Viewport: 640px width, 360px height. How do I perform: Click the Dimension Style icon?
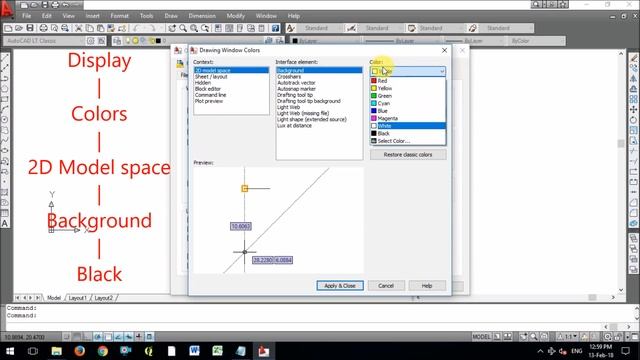pos(351,28)
